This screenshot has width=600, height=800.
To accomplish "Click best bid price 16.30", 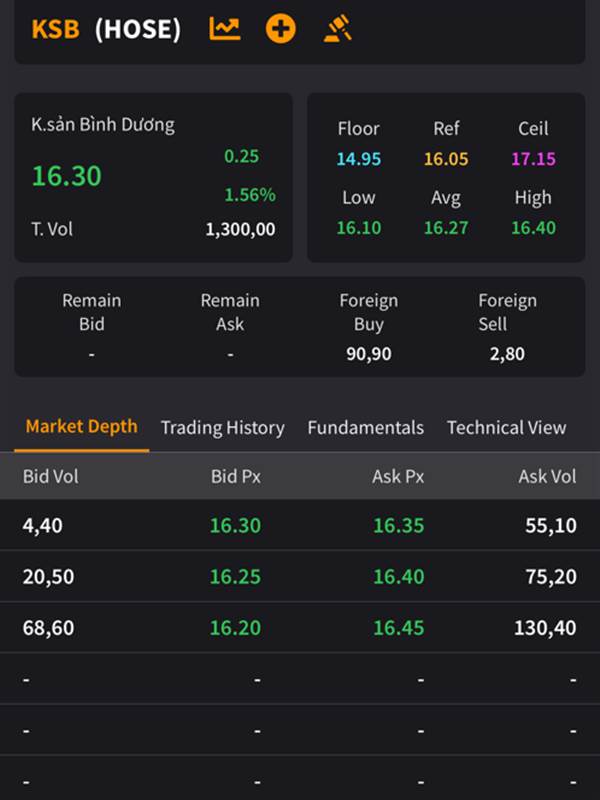I will [x=235, y=525].
